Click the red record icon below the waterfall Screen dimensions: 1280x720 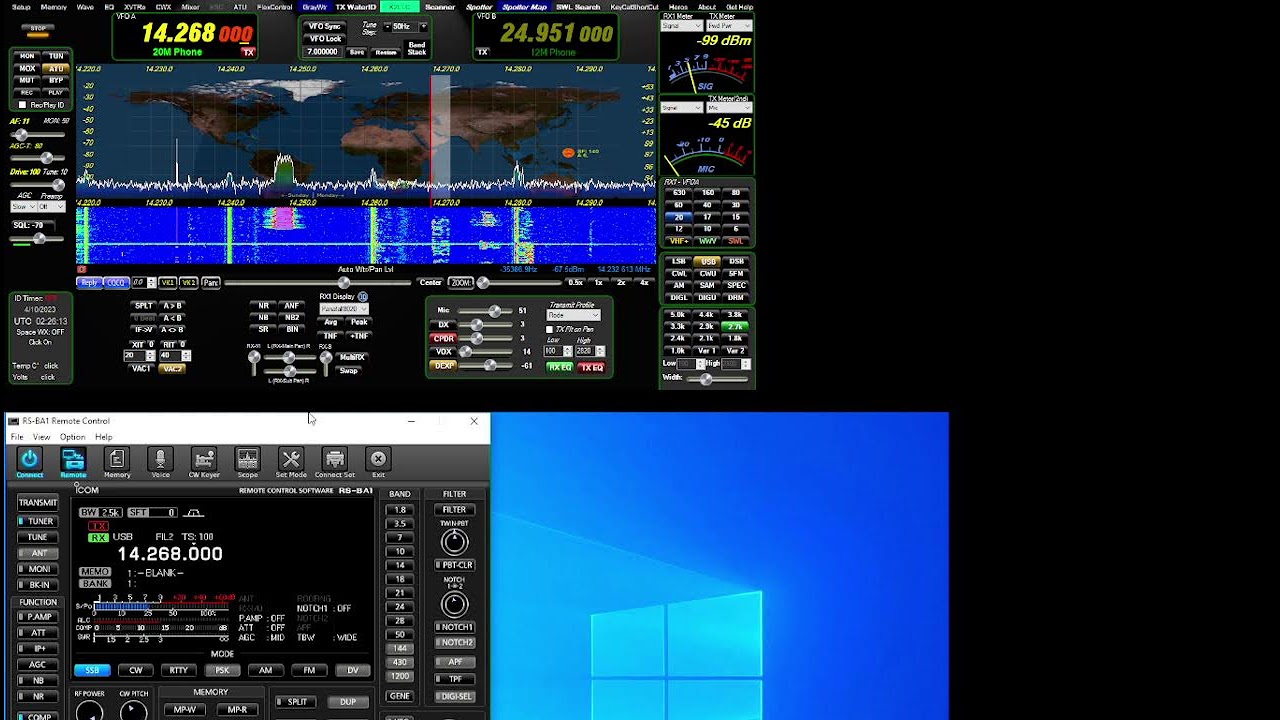(82, 269)
